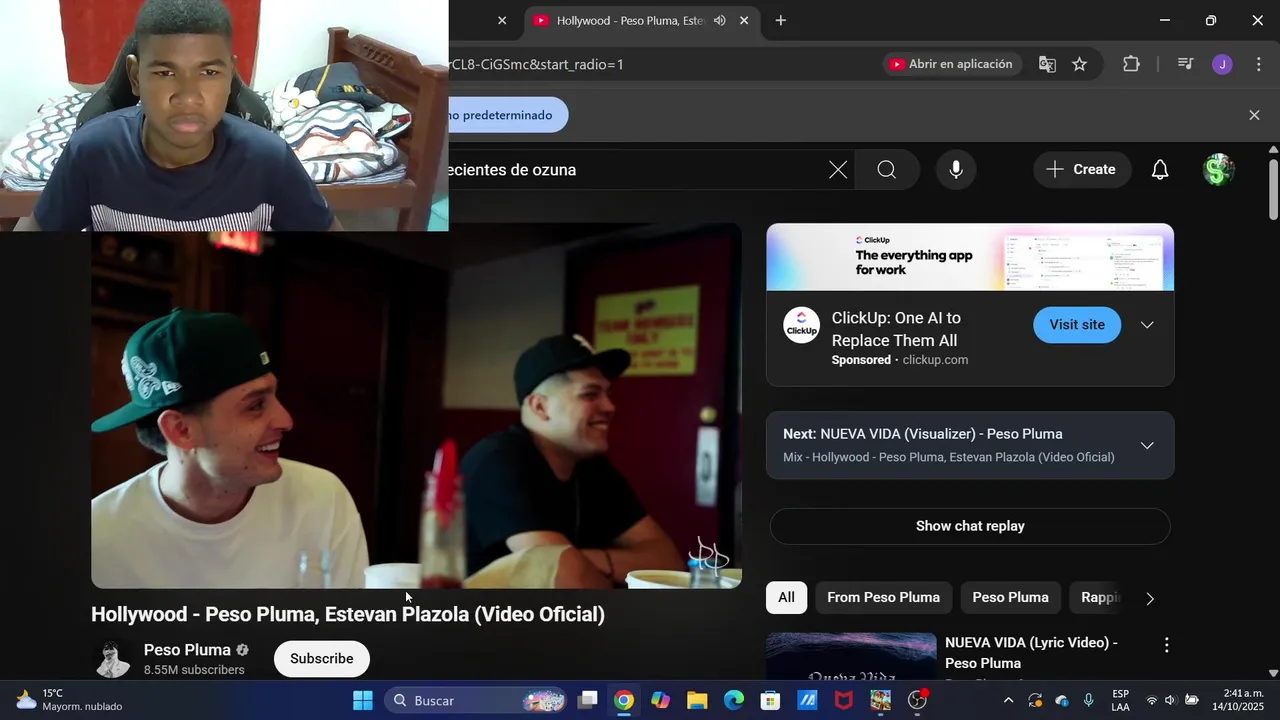Select the All filter chip

pyautogui.click(x=786, y=597)
